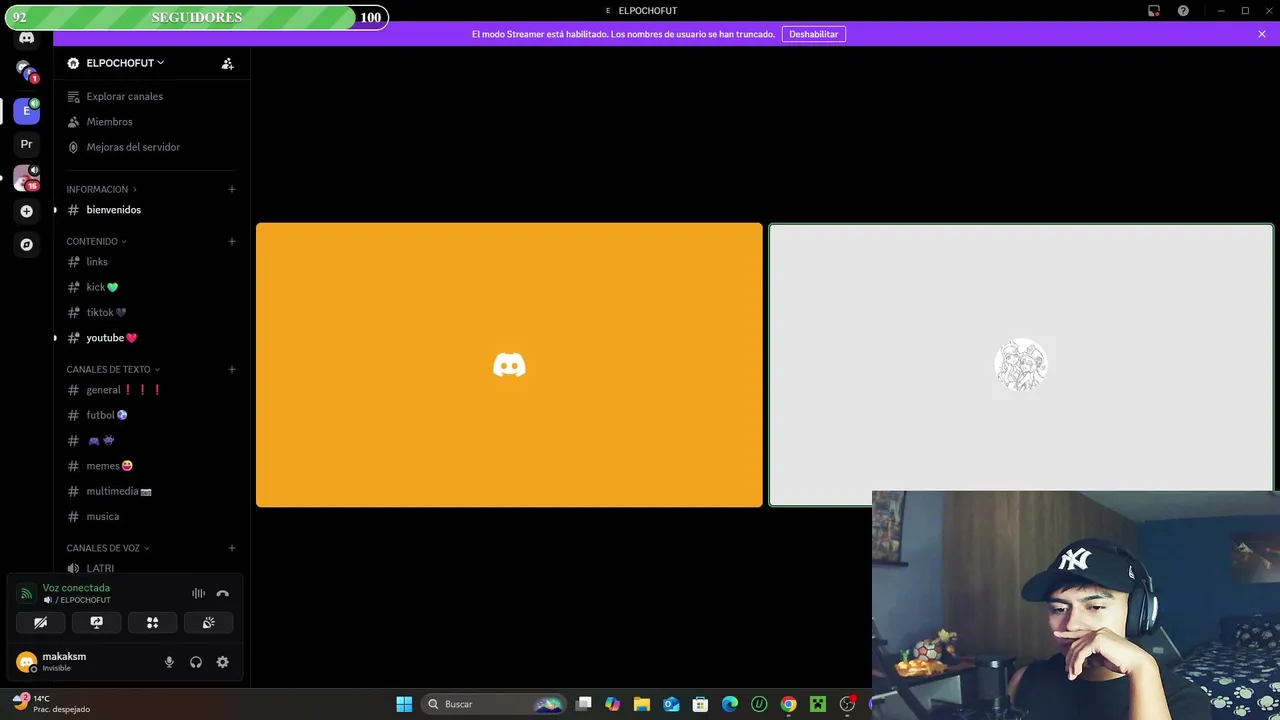Start screen share from voice panel
Viewport: 1280px width, 720px height.
[x=96, y=622]
